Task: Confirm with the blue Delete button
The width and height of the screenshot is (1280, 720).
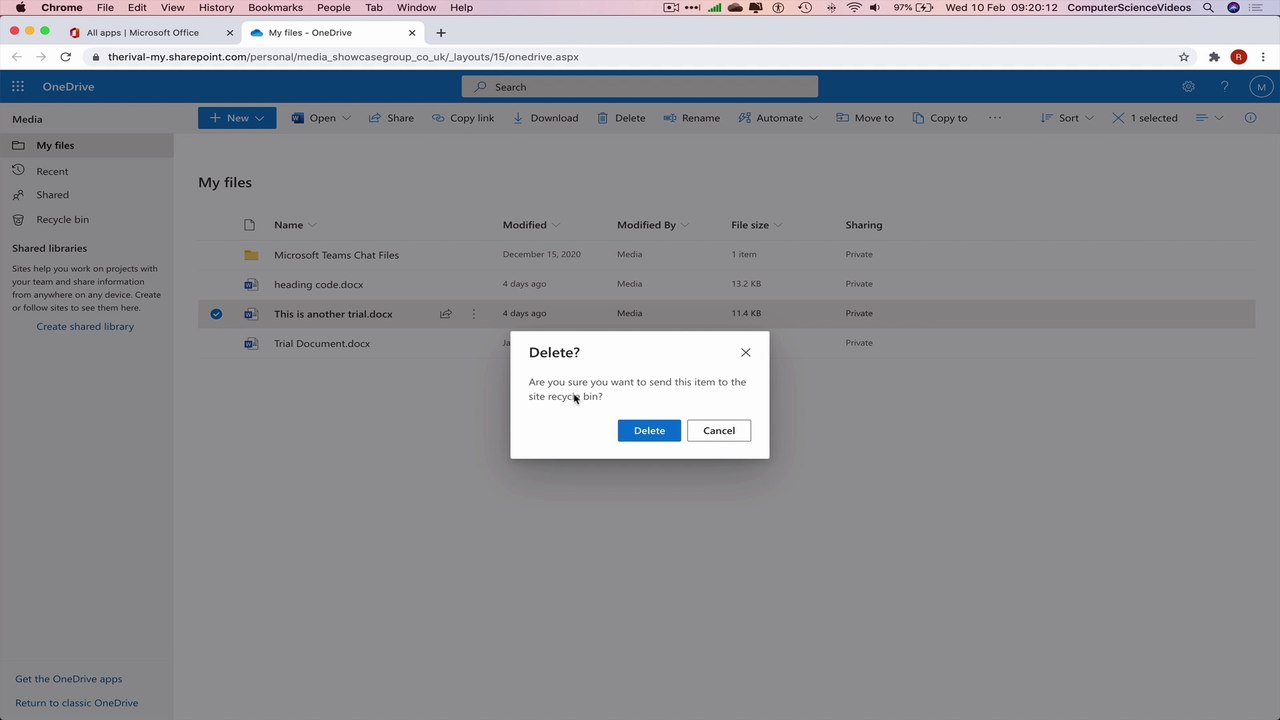Action: point(649,431)
